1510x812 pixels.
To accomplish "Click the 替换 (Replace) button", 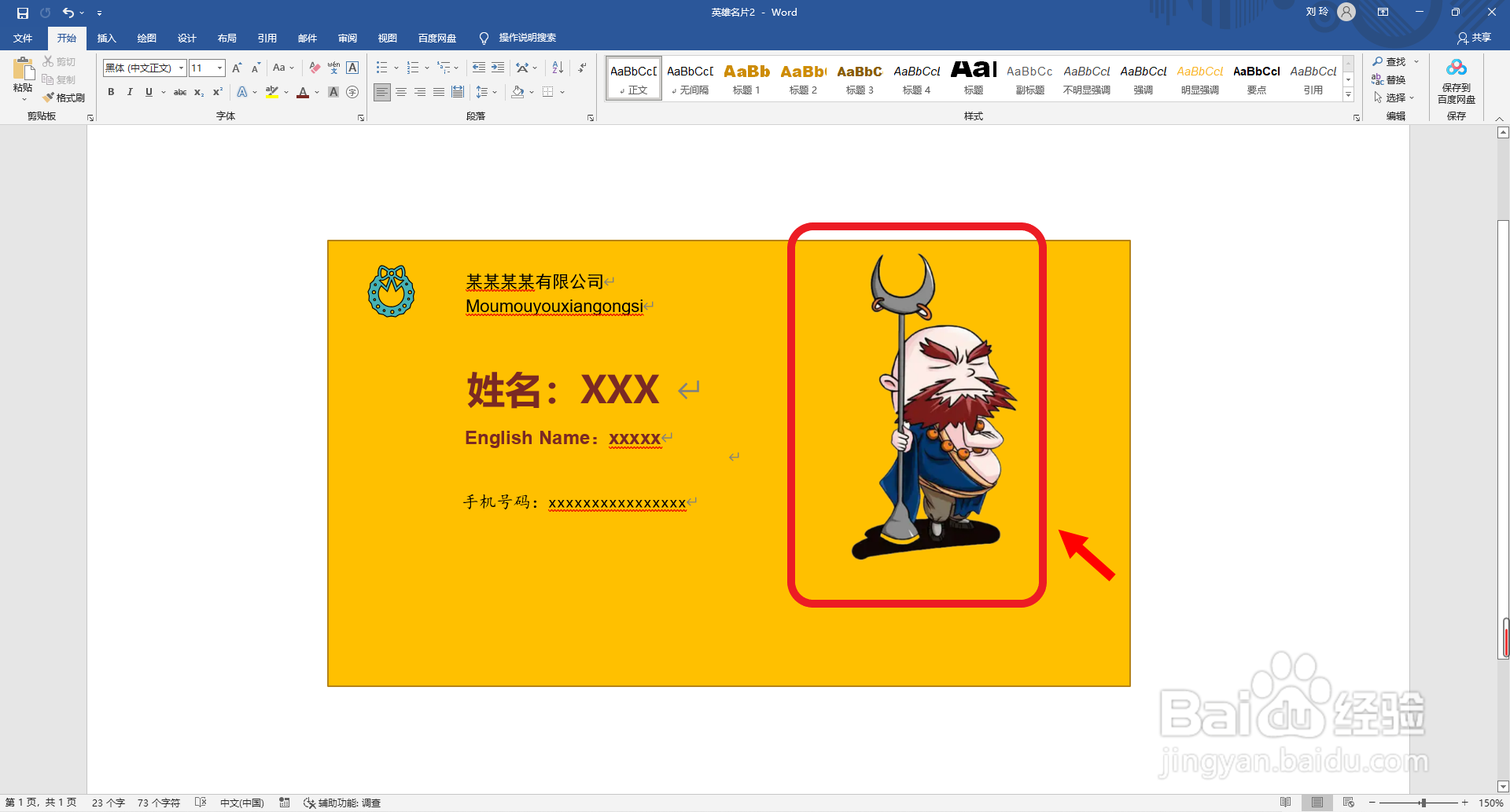I will (x=1389, y=79).
